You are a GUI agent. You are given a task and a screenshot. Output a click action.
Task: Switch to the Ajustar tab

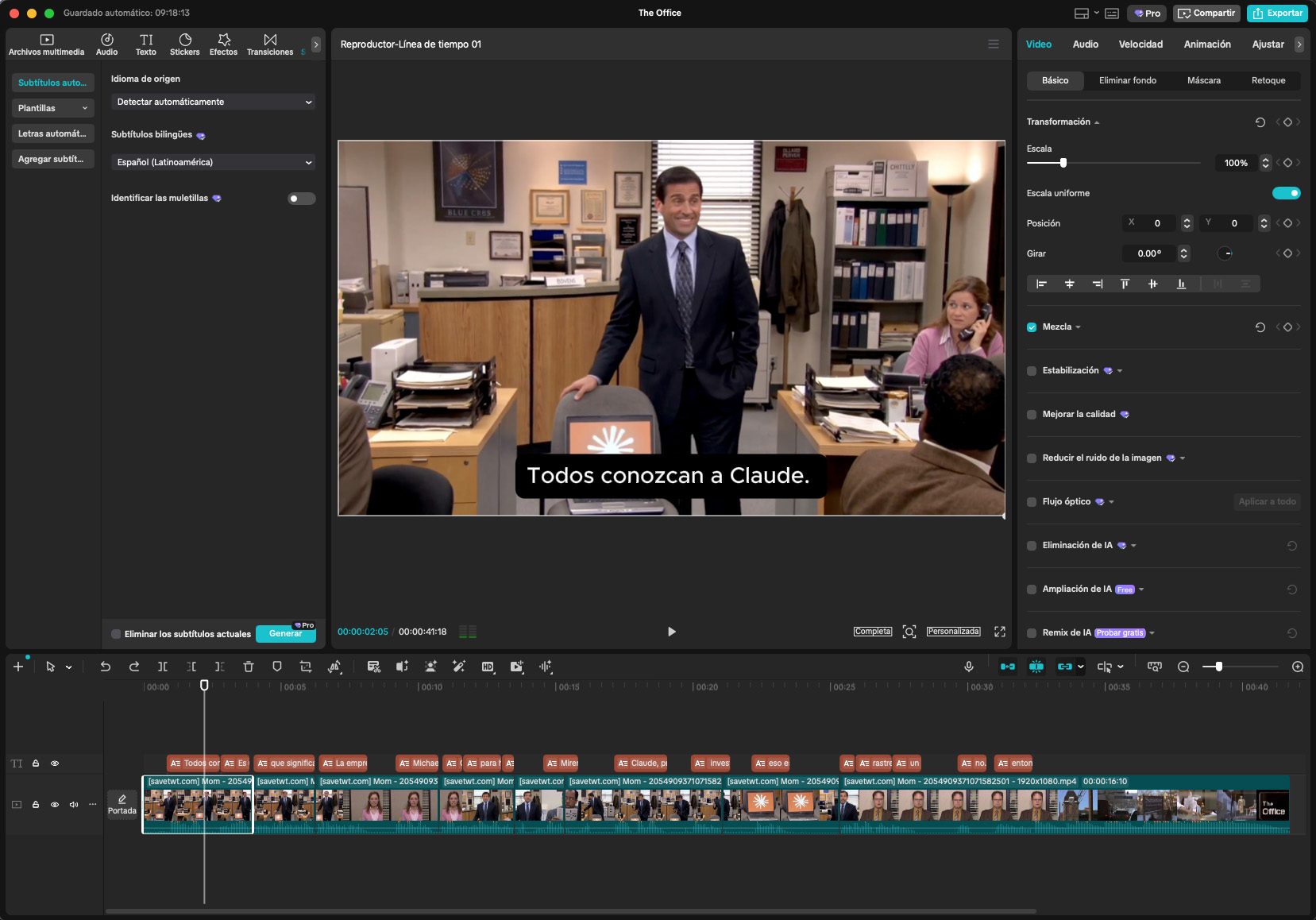coord(1268,44)
